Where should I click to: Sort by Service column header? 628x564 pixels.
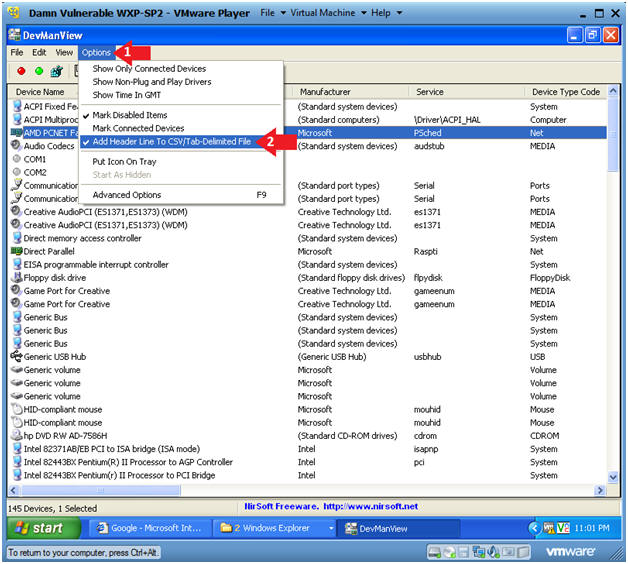(467, 92)
